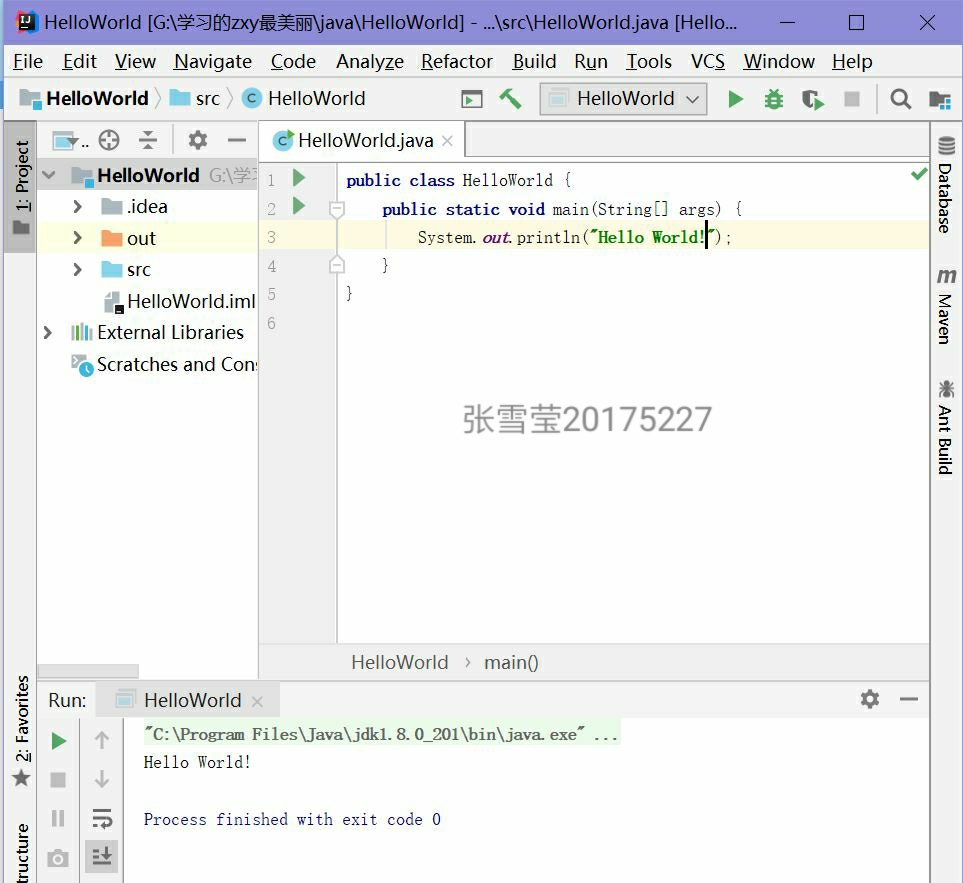Open the Database tool window
This screenshot has width=963, height=883.
(946, 185)
